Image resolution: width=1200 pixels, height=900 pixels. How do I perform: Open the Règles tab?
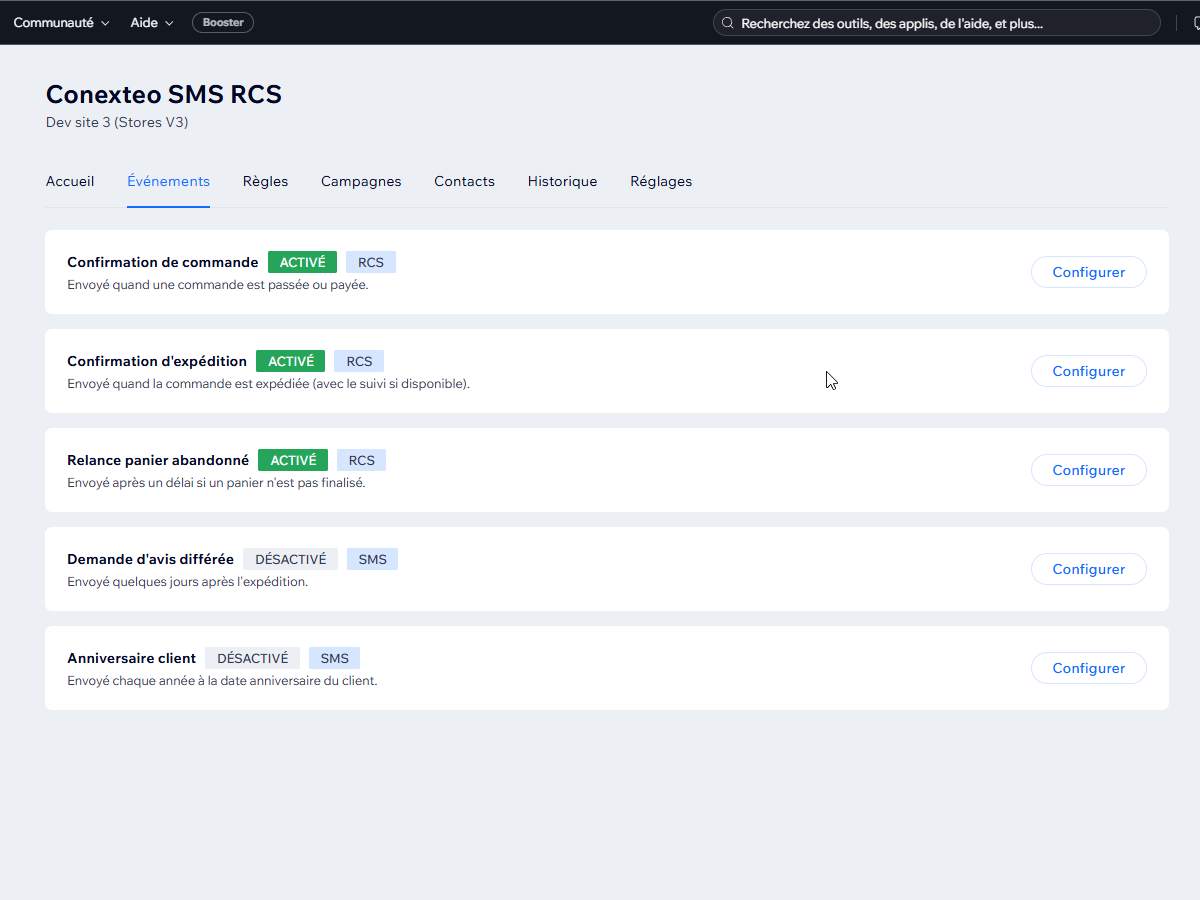click(x=265, y=181)
